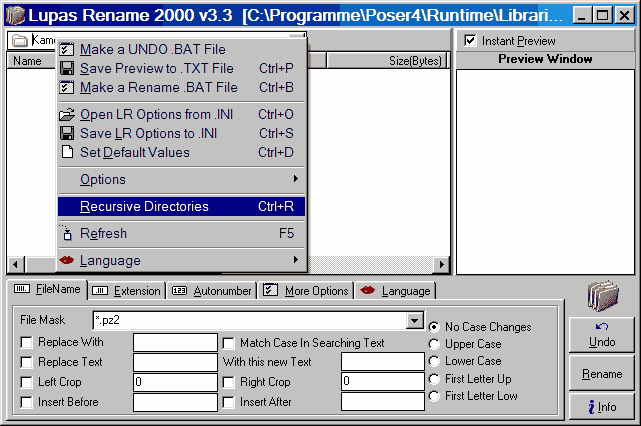Check the Insert Before option
The height and width of the screenshot is (426, 641).
coord(27,402)
